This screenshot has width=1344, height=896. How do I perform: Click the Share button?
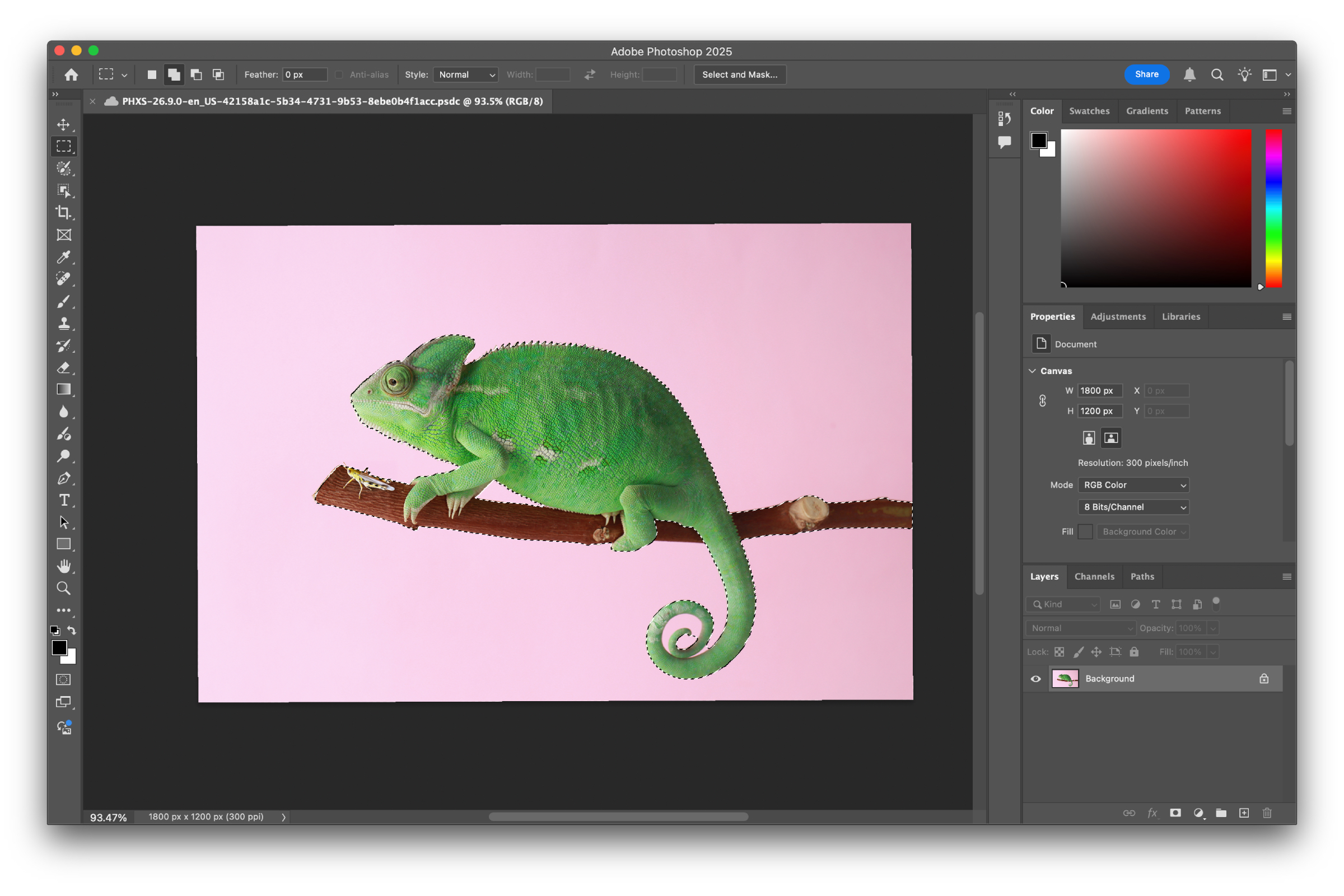click(x=1146, y=74)
